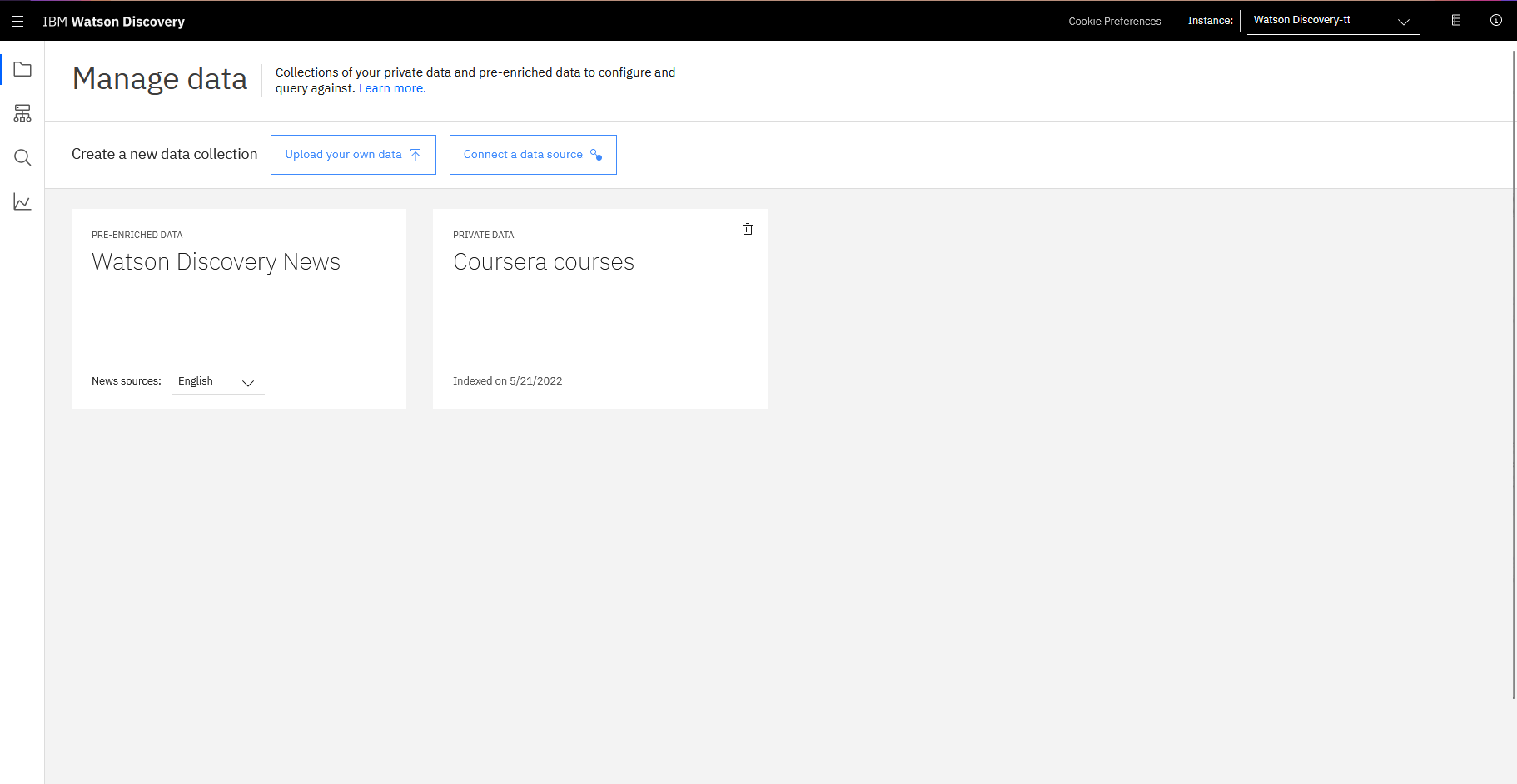This screenshot has height=784, width=1517.
Task: Click Connect a data source
Action: (x=533, y=155)
